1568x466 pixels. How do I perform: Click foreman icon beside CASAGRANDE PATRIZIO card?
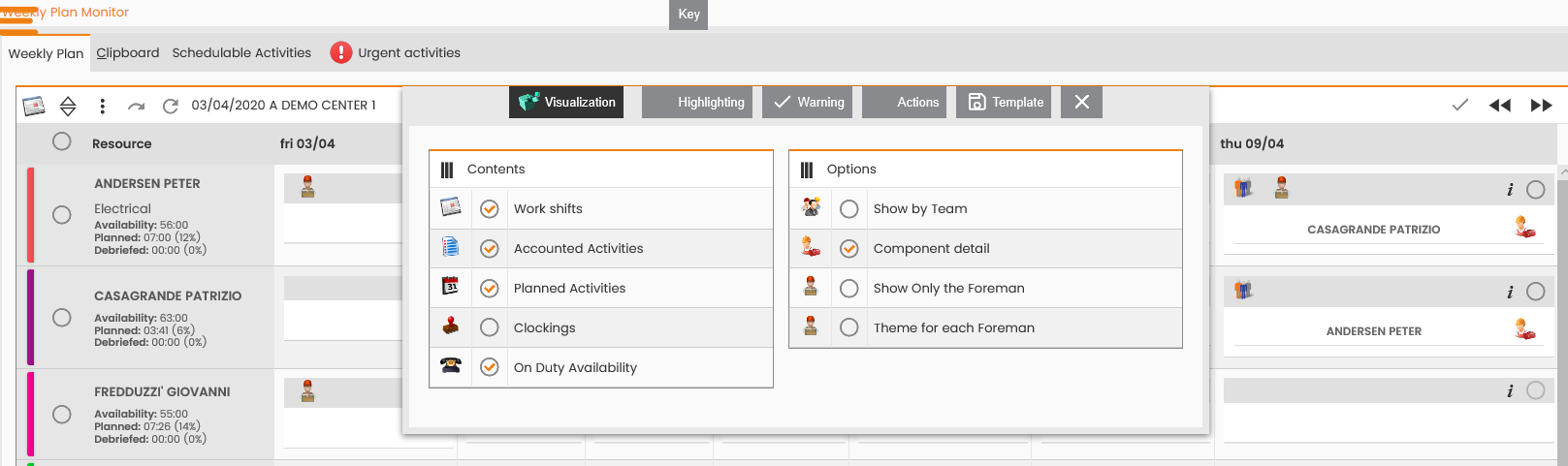tap(1525, 228)
